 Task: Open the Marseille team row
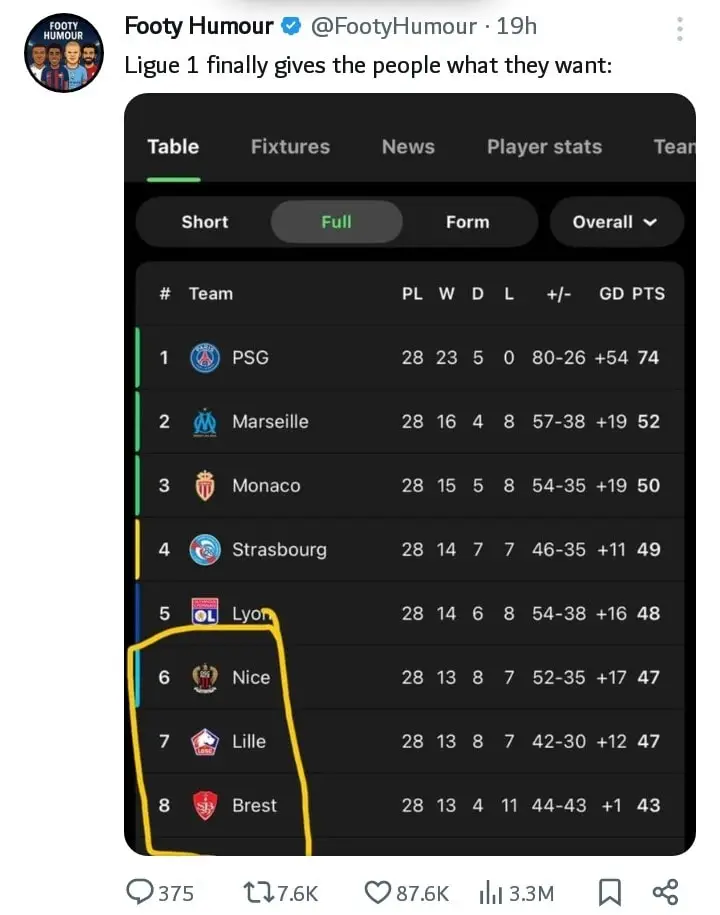point(410,421)
